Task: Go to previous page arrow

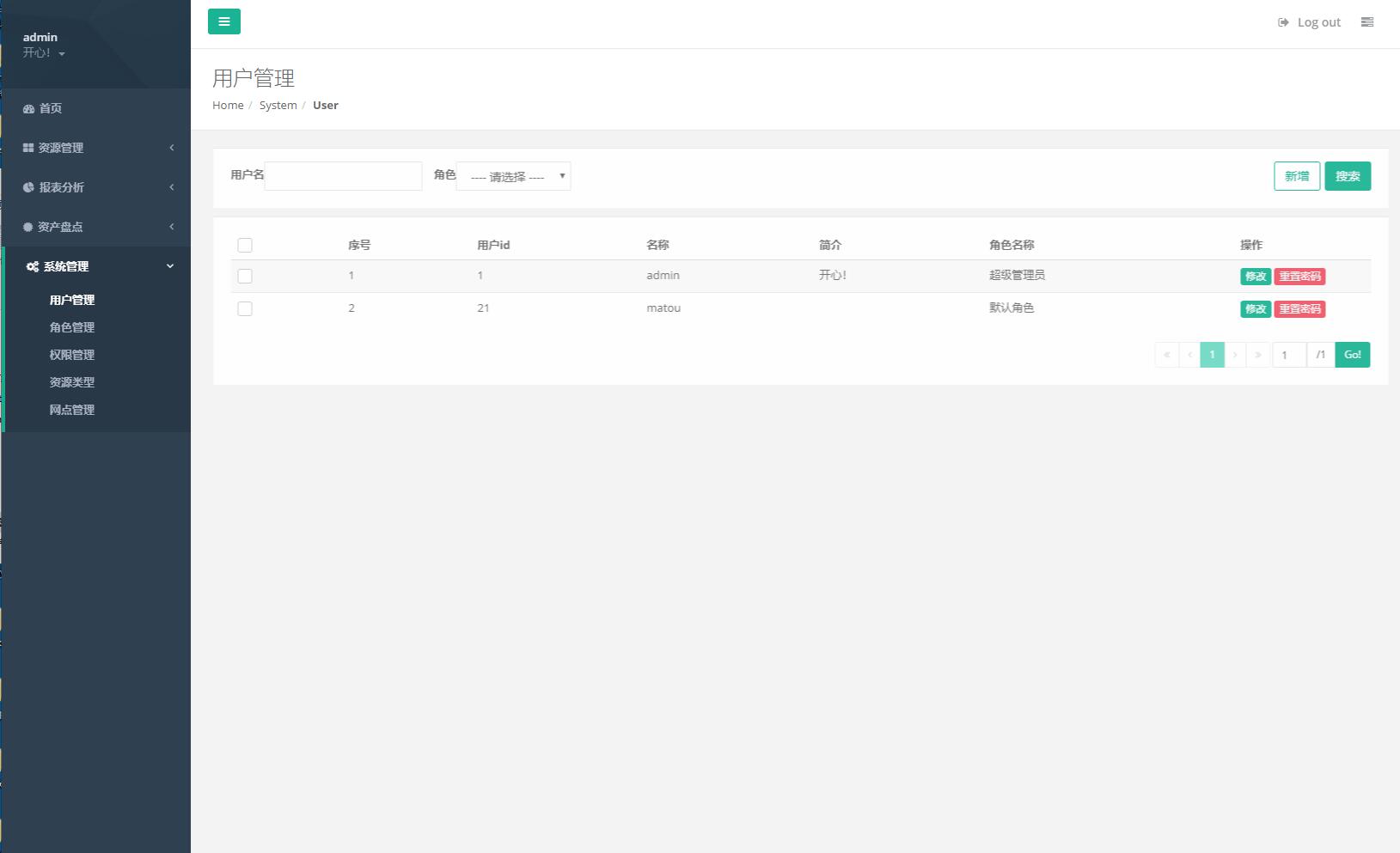Action: [1189, 355]
